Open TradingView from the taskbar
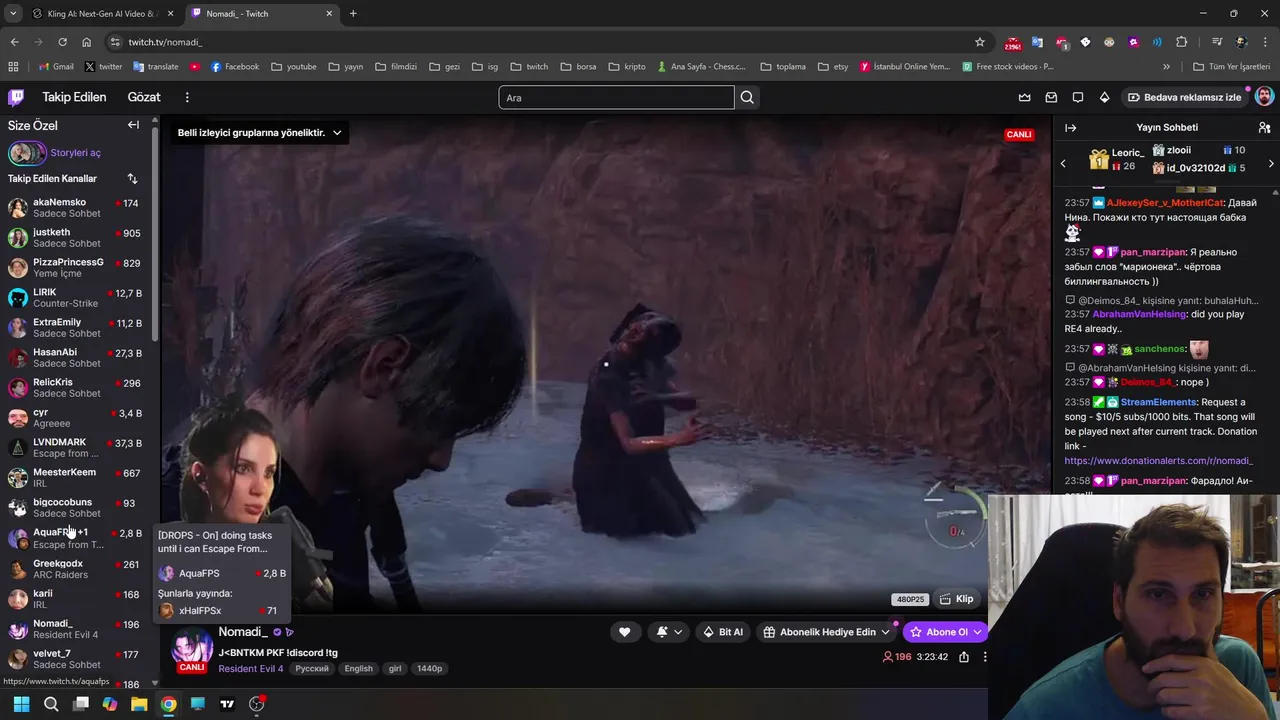 (x=227, y=704)
